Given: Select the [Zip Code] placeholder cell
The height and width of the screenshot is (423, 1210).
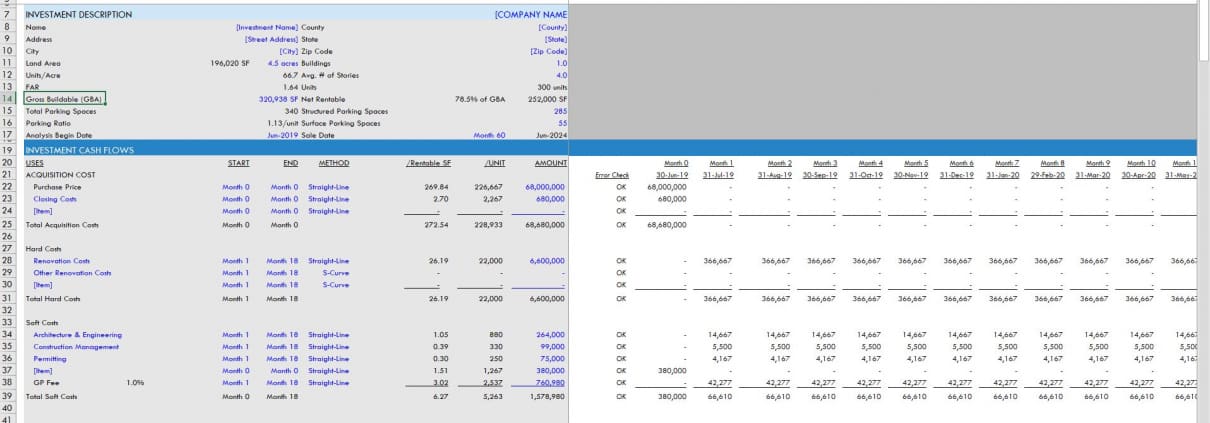Looking at the screenshot, I should click(549, 51).
